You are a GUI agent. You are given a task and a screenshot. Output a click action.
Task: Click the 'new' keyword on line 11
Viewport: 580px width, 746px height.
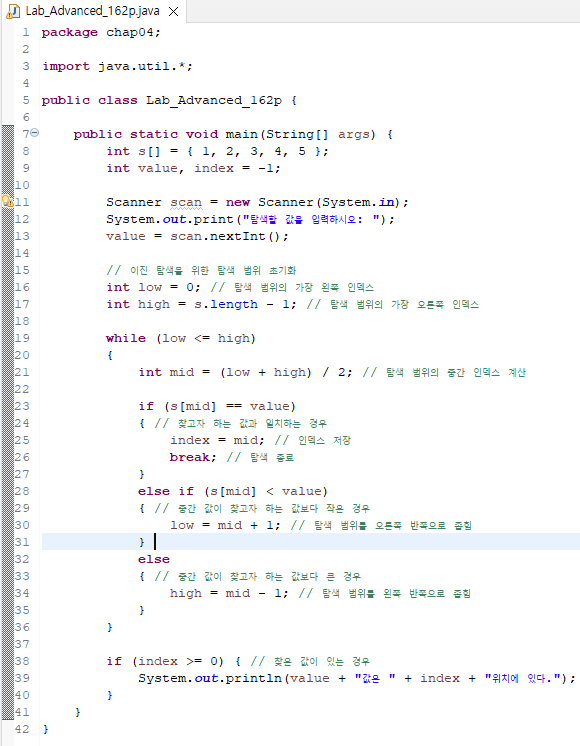point(237,202)
